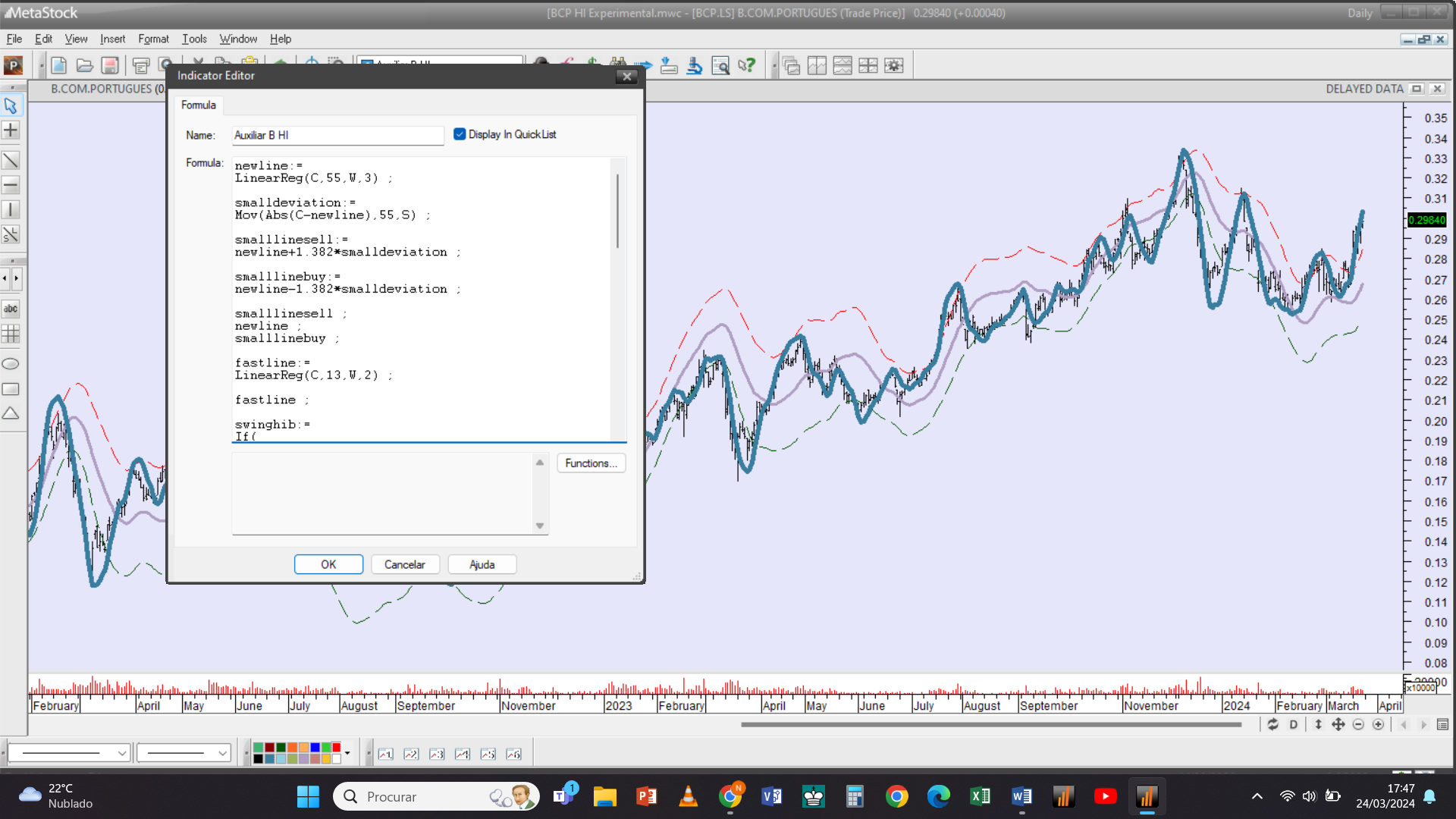Pick the red color swatch

coord(336,748)
